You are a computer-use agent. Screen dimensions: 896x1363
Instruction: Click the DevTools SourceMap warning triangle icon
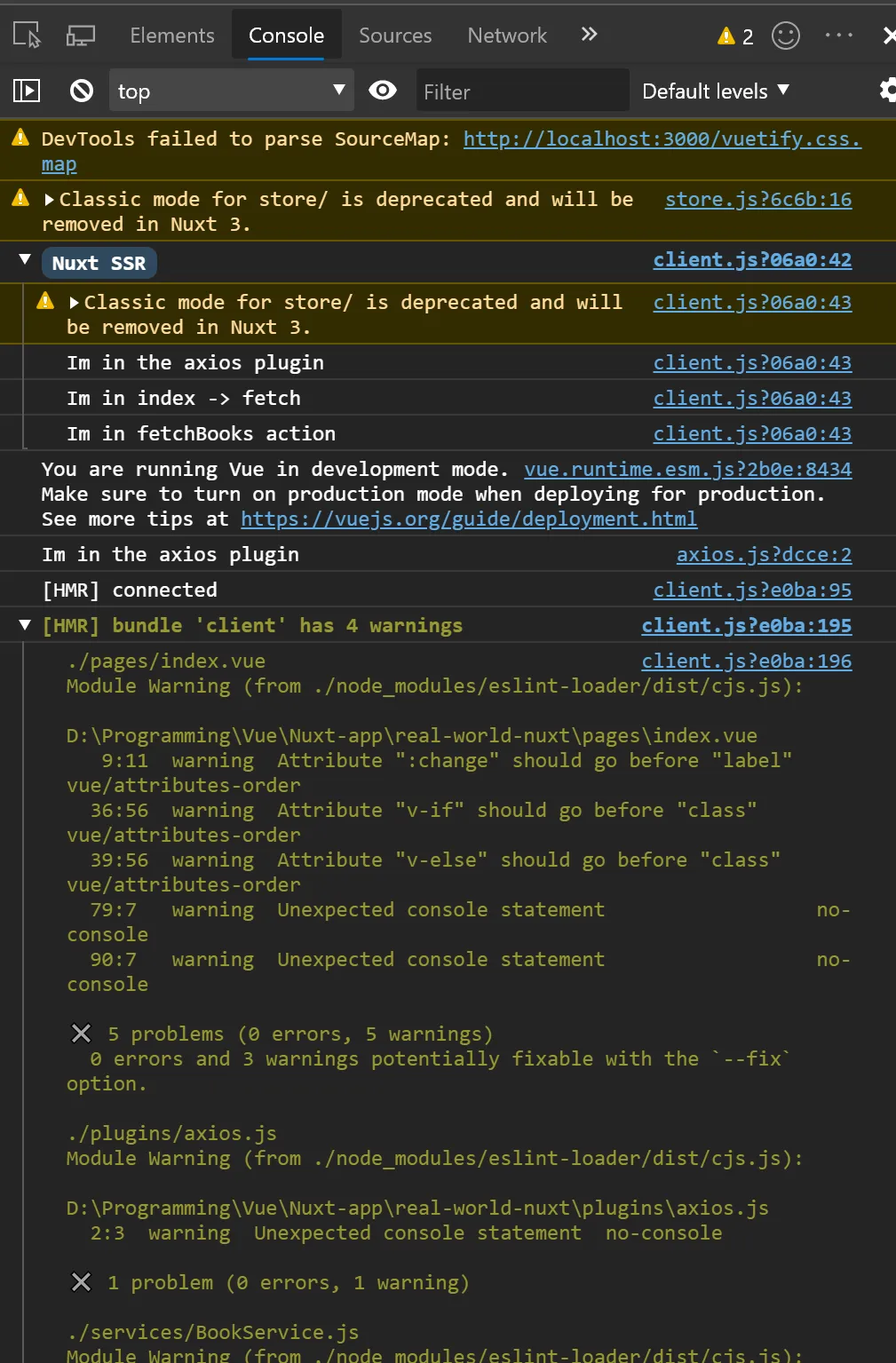tap(20, 138)
